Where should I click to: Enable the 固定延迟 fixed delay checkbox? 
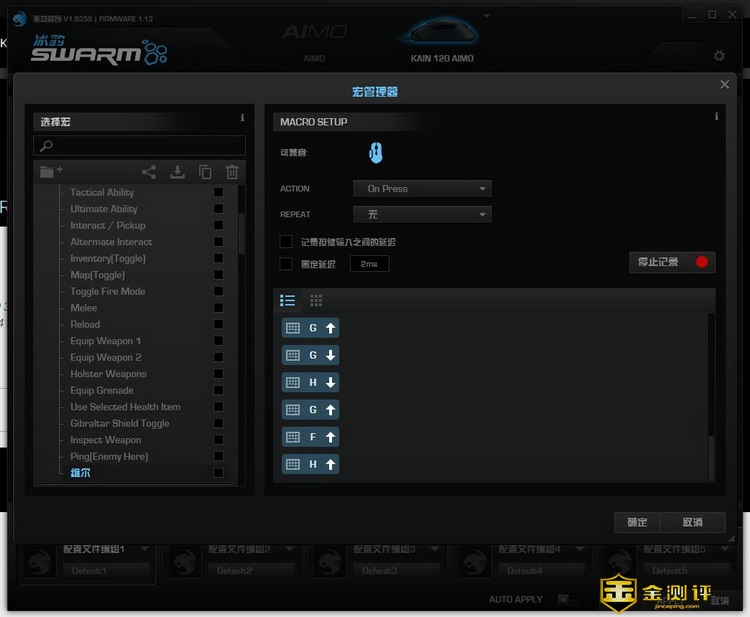point(286,264)
